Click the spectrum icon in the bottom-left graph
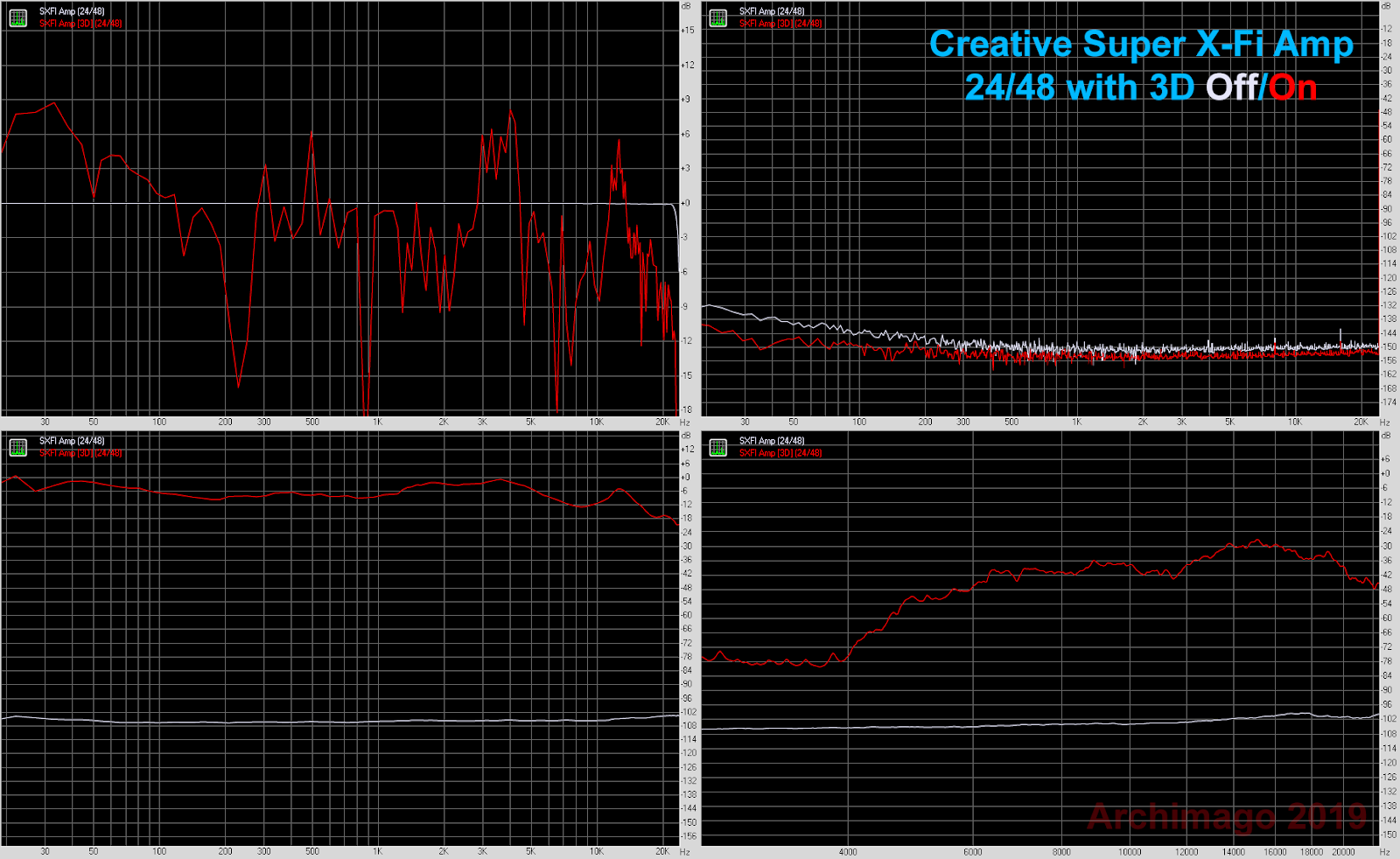Screen dimensions: 1400x859 17,447
